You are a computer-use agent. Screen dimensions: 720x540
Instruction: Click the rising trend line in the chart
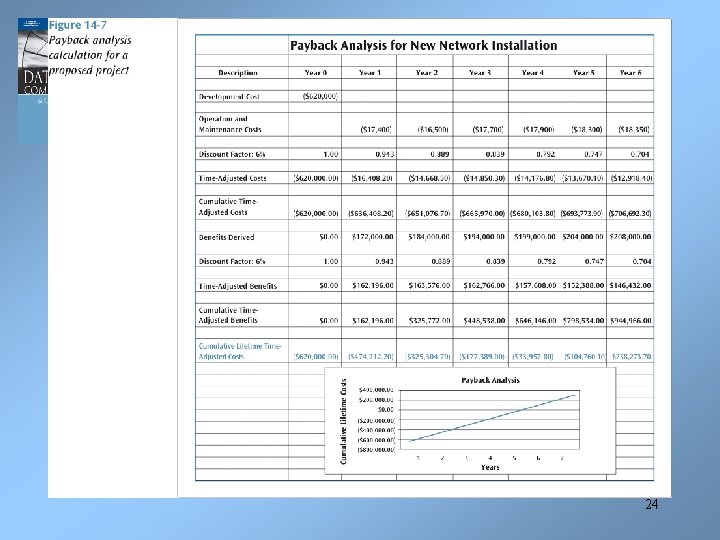(x=492, y=418)
